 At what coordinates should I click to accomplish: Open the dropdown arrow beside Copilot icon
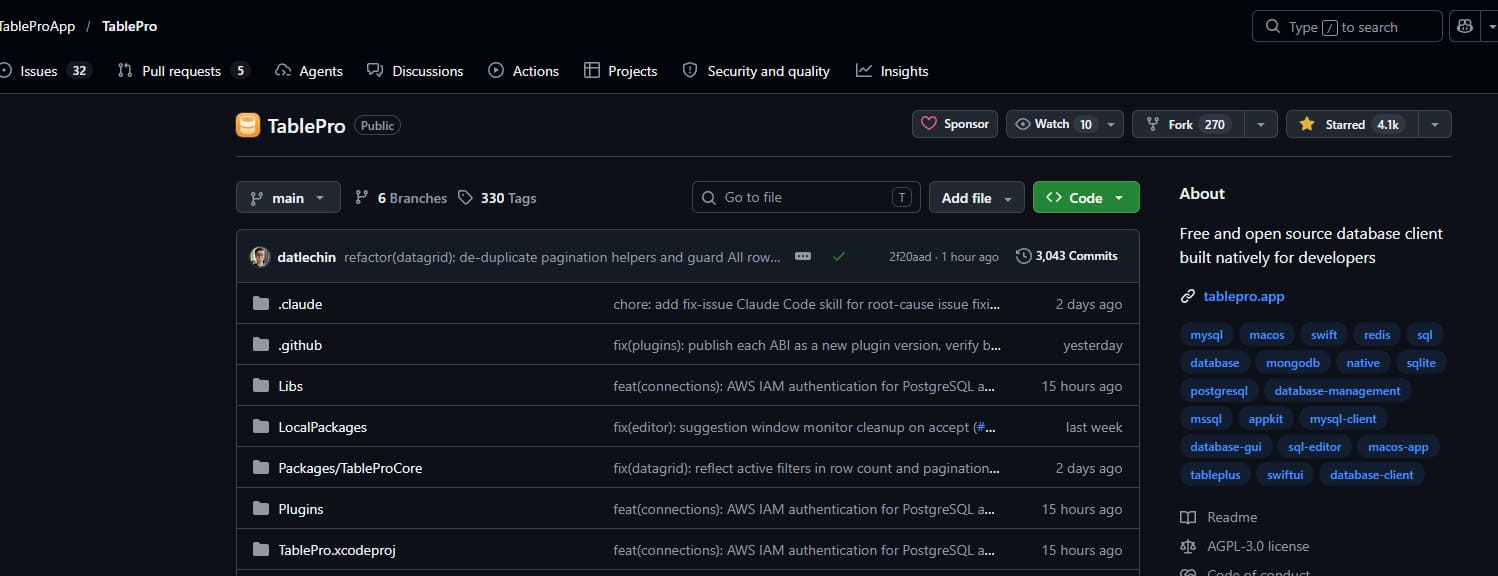pos(1489,26)
